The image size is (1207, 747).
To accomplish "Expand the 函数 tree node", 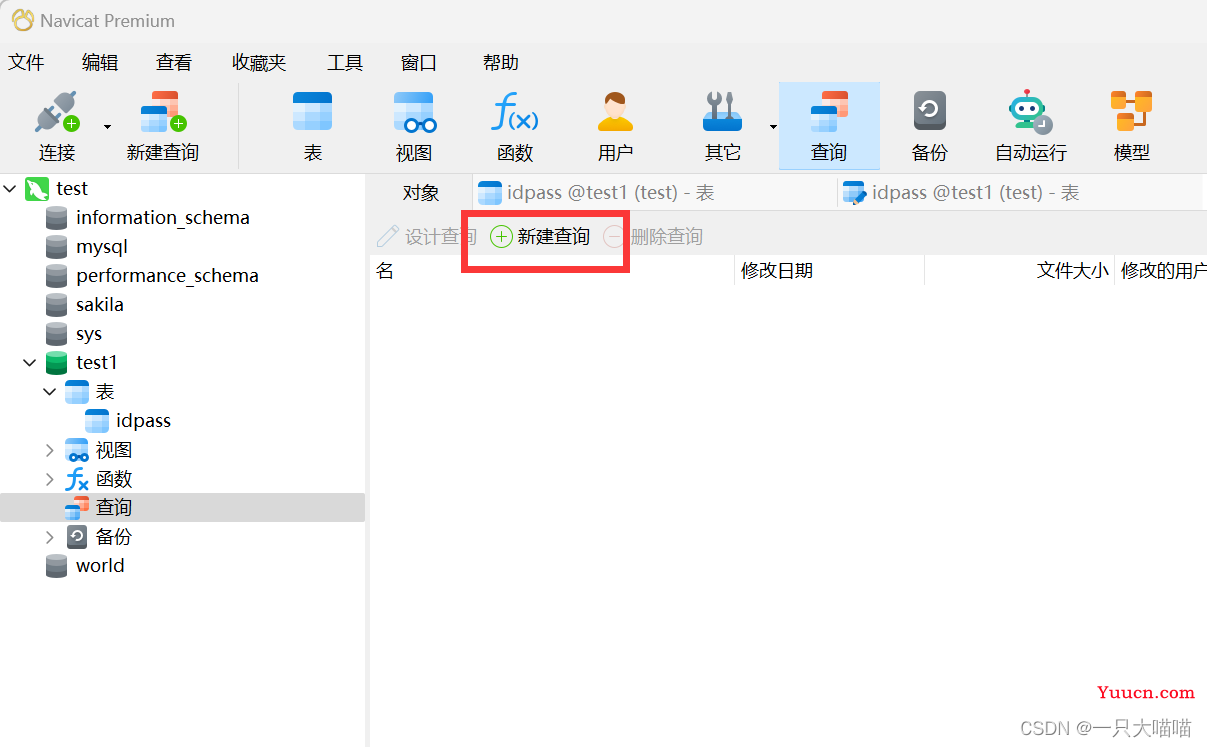I will (x=50, y=479).
